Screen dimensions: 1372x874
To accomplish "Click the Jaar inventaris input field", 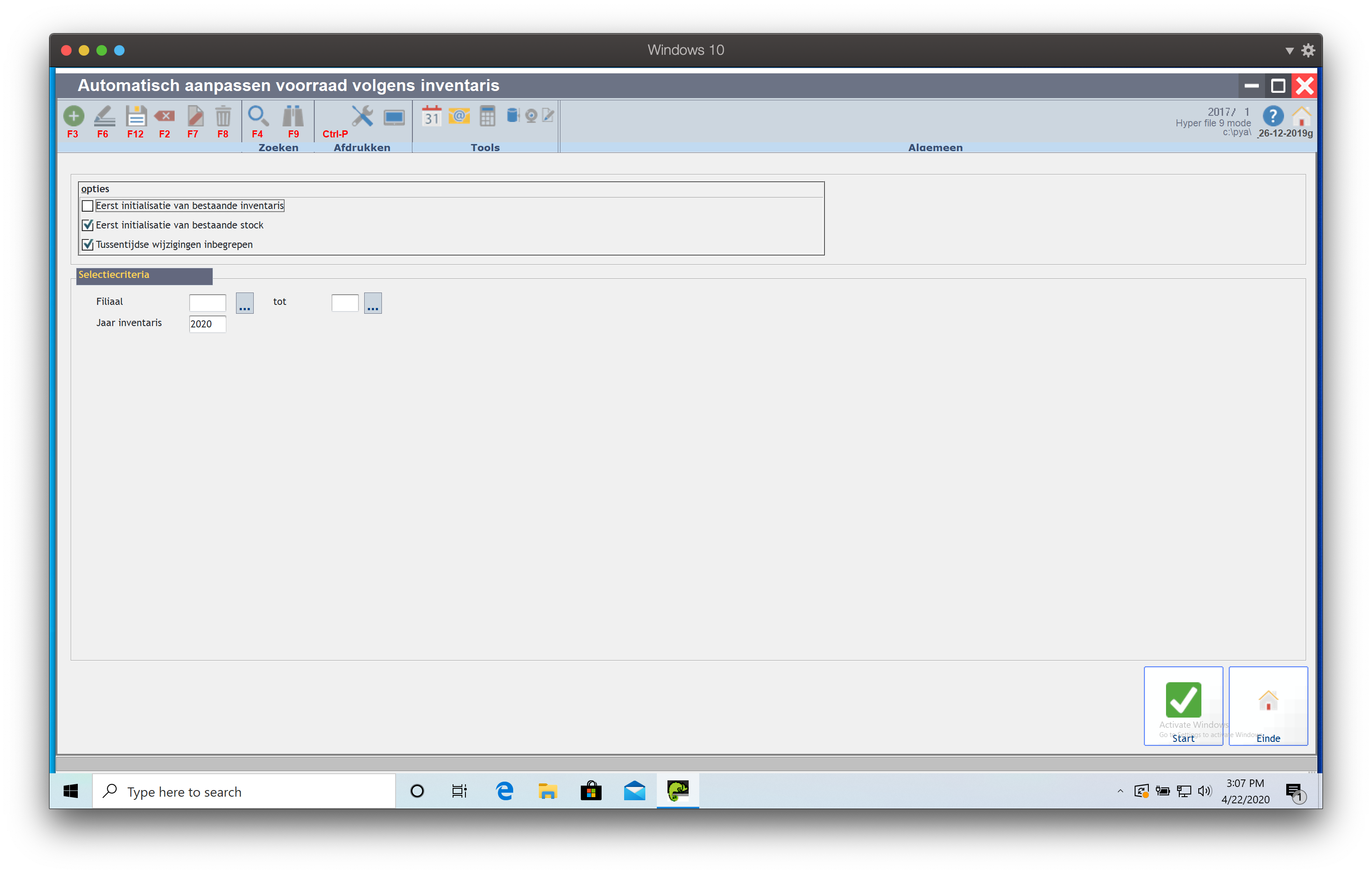I will [207, 323].
